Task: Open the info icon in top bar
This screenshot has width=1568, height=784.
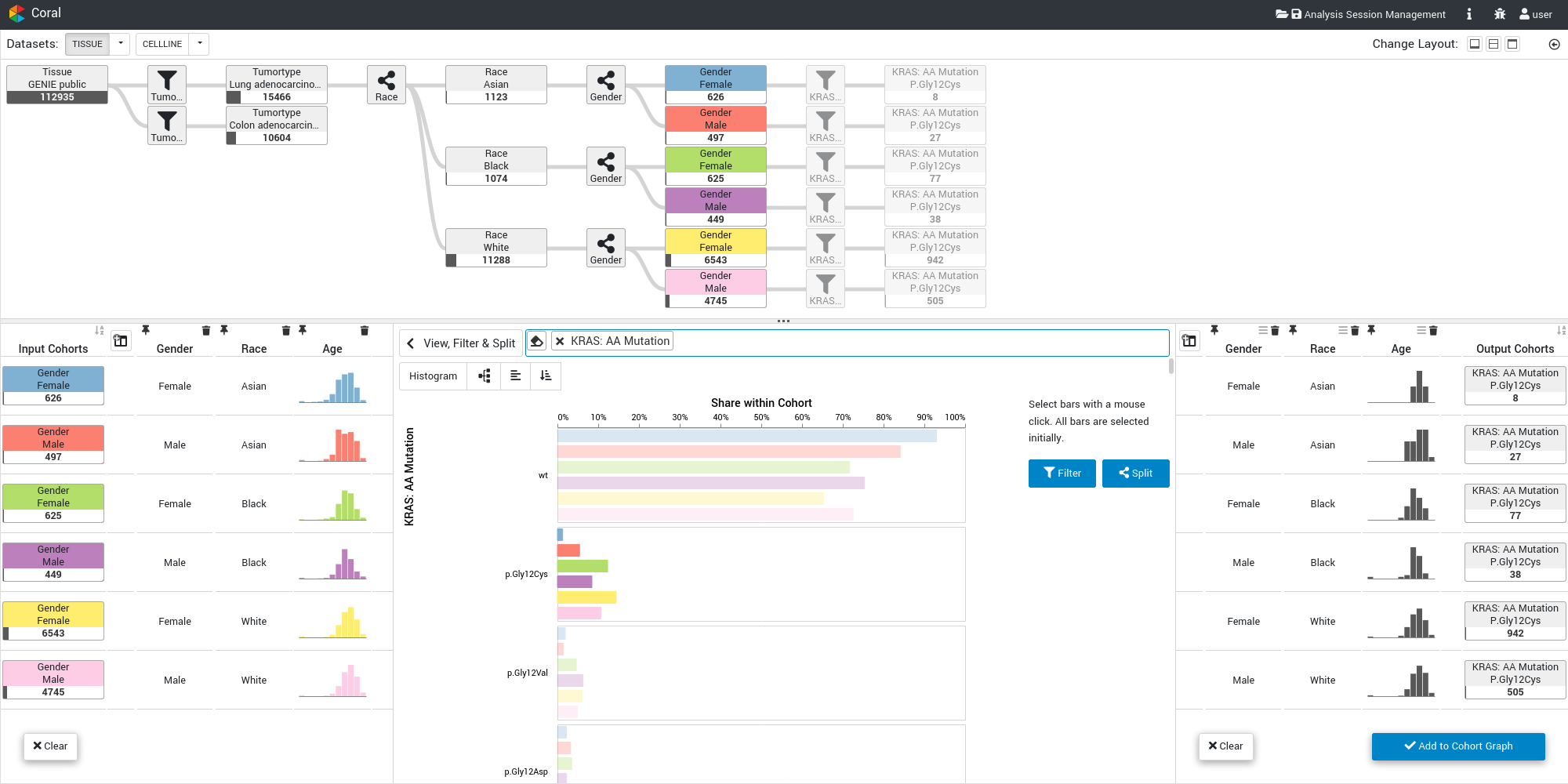Action: coord(1468,14)
